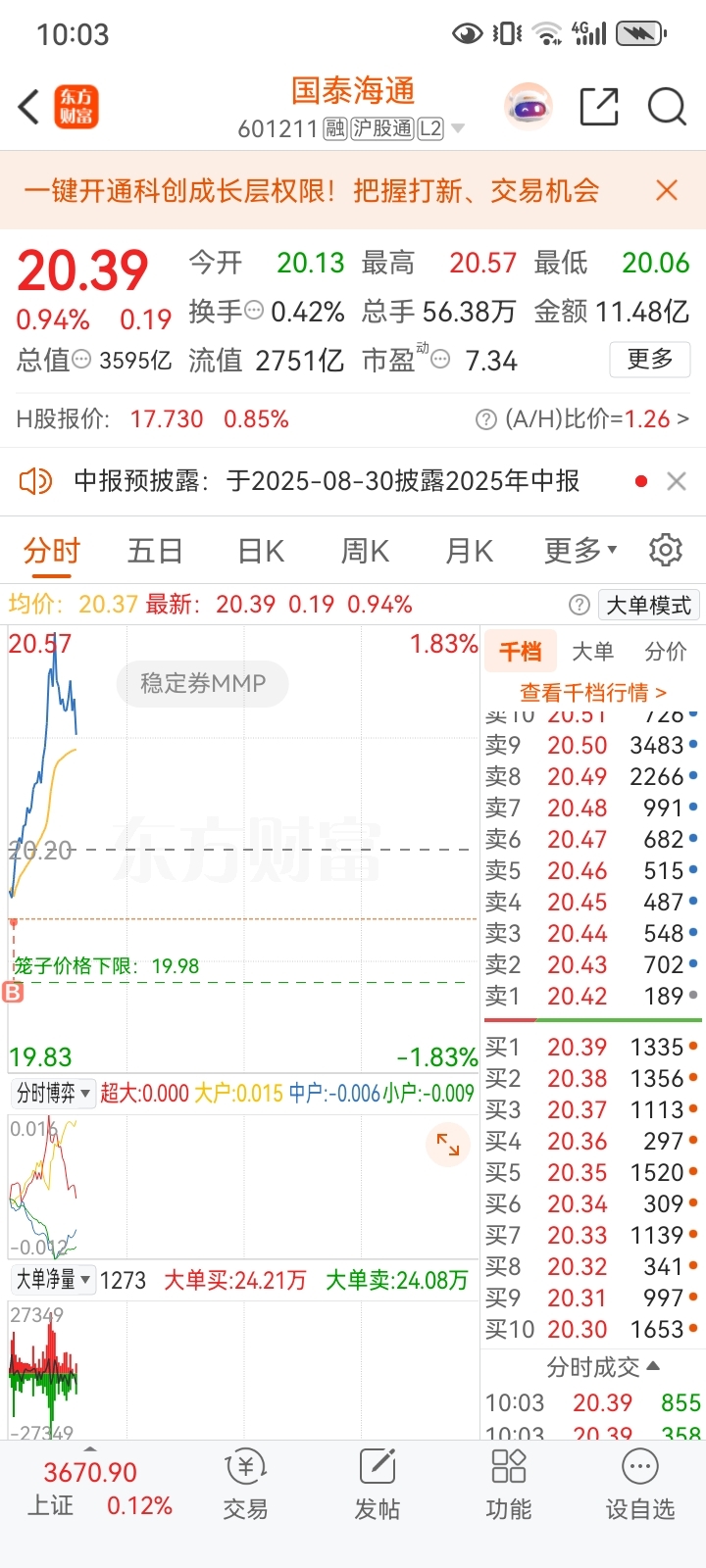Switch to the 月K tab
This screenshot has height=1568, width=706.
click(x=469, y=550)
